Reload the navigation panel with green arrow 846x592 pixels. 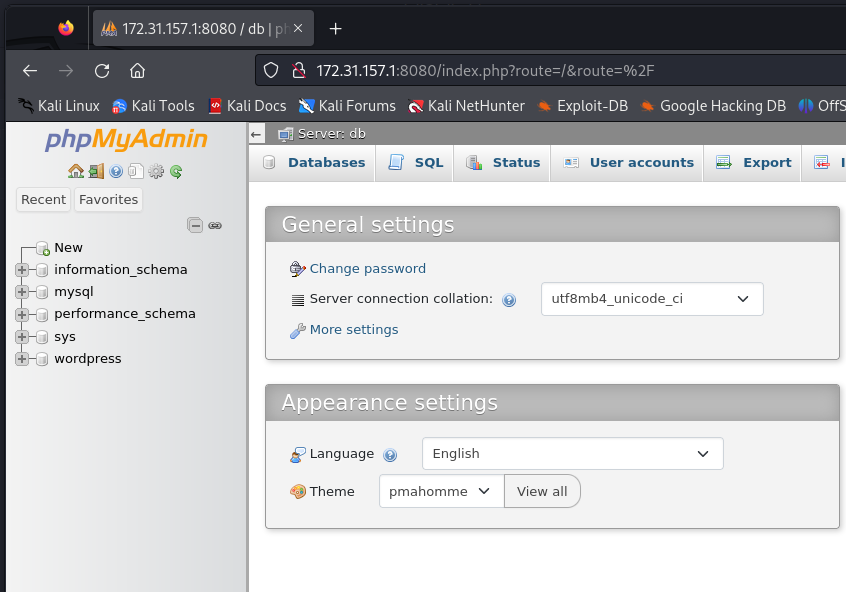[x=176, y=171]
